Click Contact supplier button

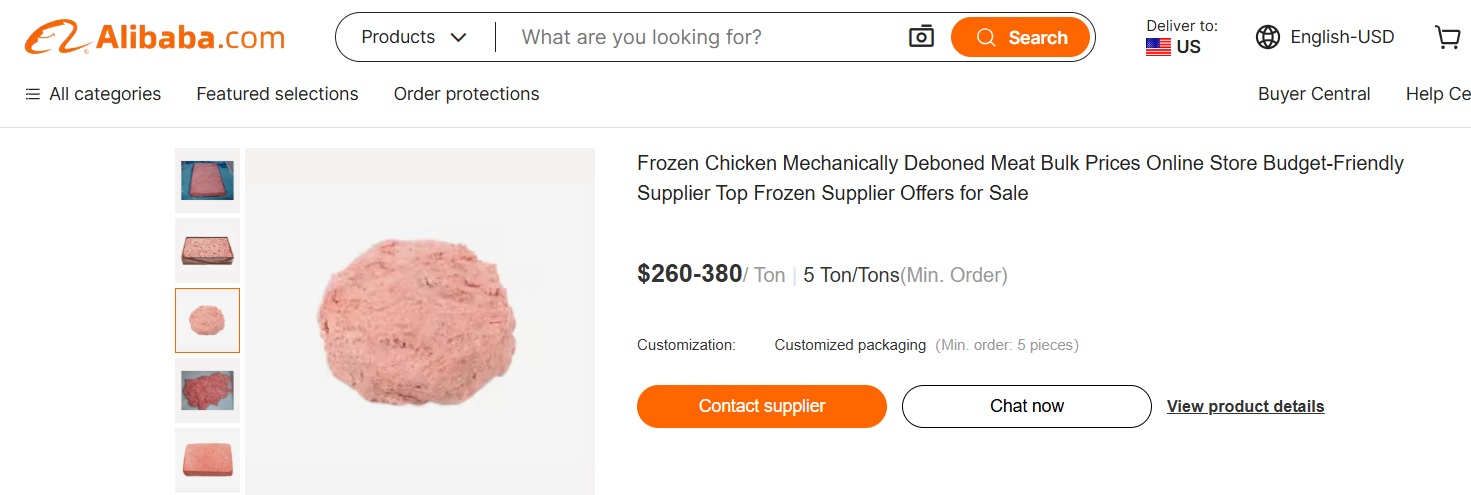(x=762, y=406)
